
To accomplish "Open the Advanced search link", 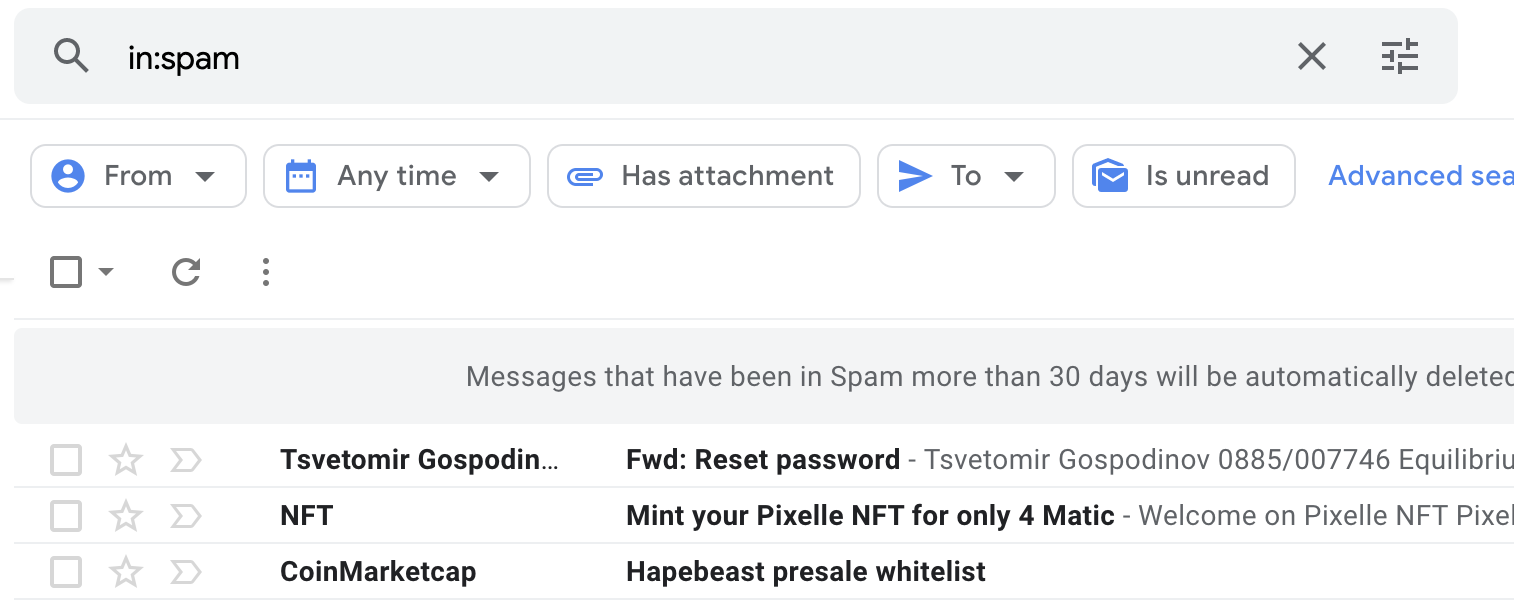I will 1421,176.
